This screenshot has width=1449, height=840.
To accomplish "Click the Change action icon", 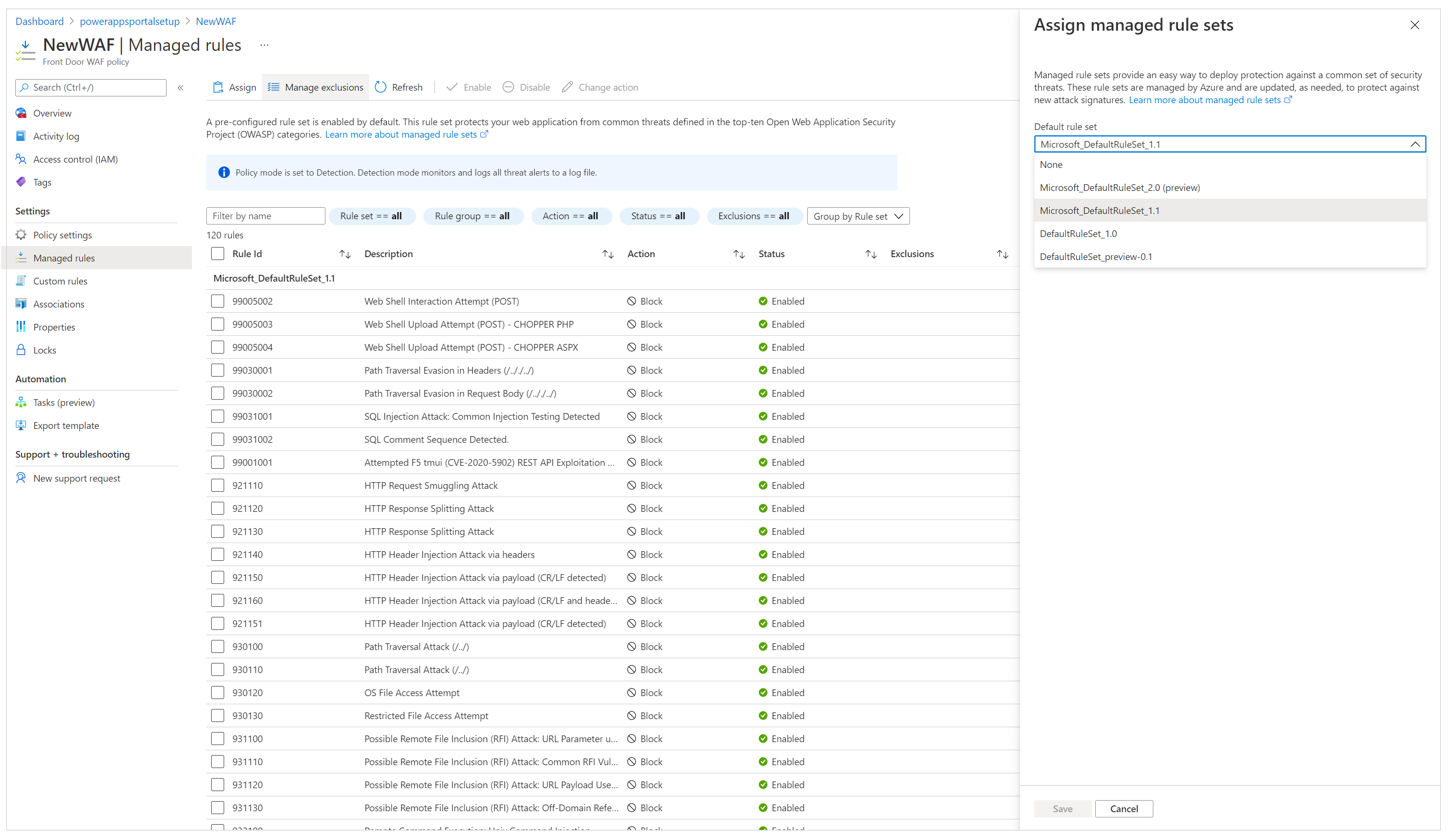I will pos(568,87).
